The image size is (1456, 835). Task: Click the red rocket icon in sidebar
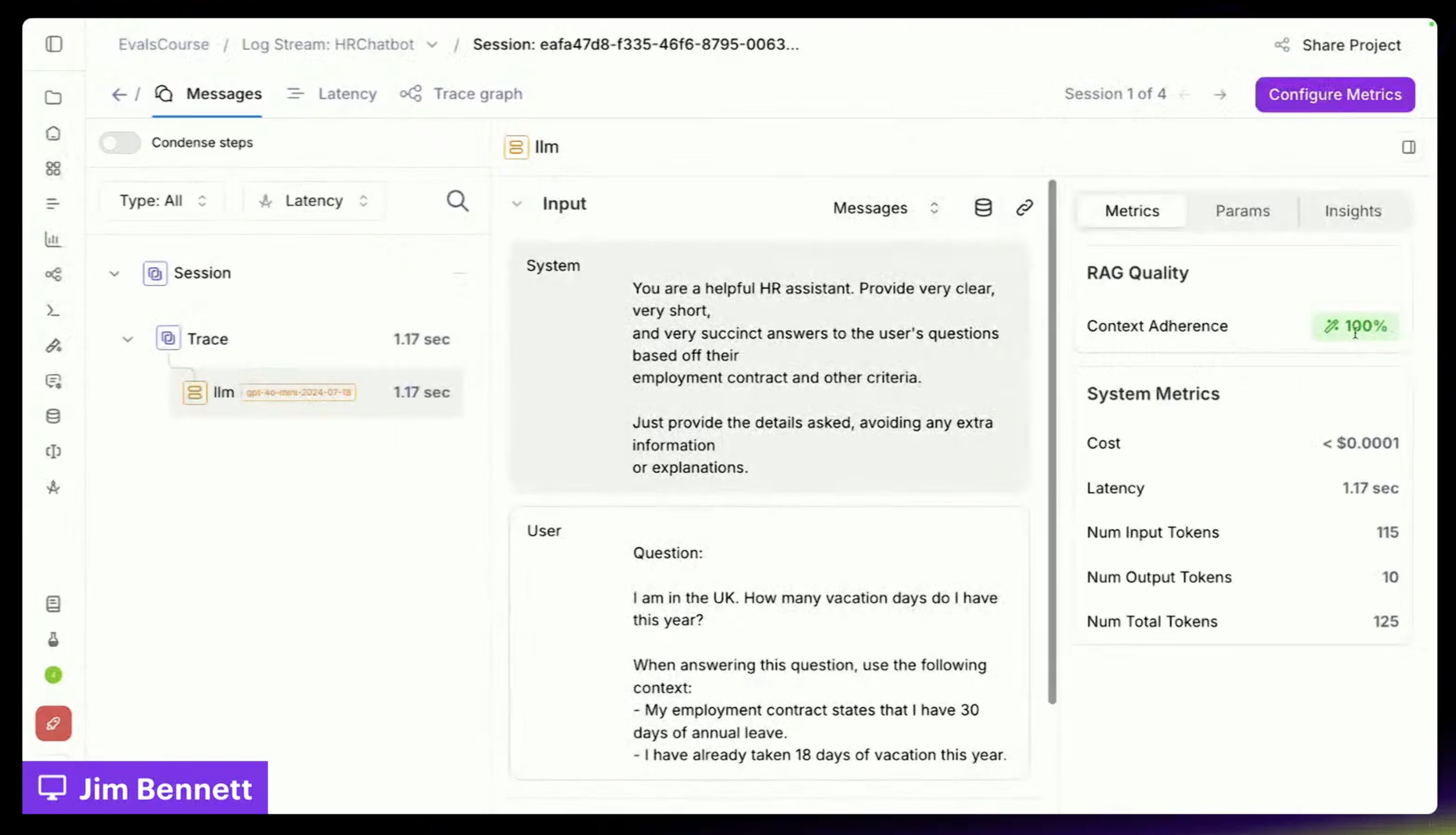pyautogui.click(x=53, y=723)
